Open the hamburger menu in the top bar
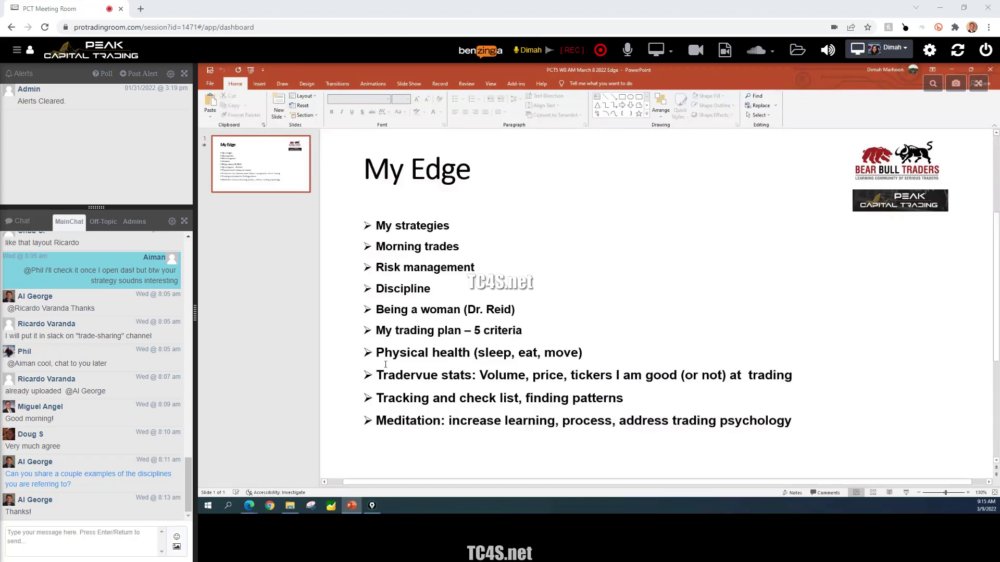 17,50
